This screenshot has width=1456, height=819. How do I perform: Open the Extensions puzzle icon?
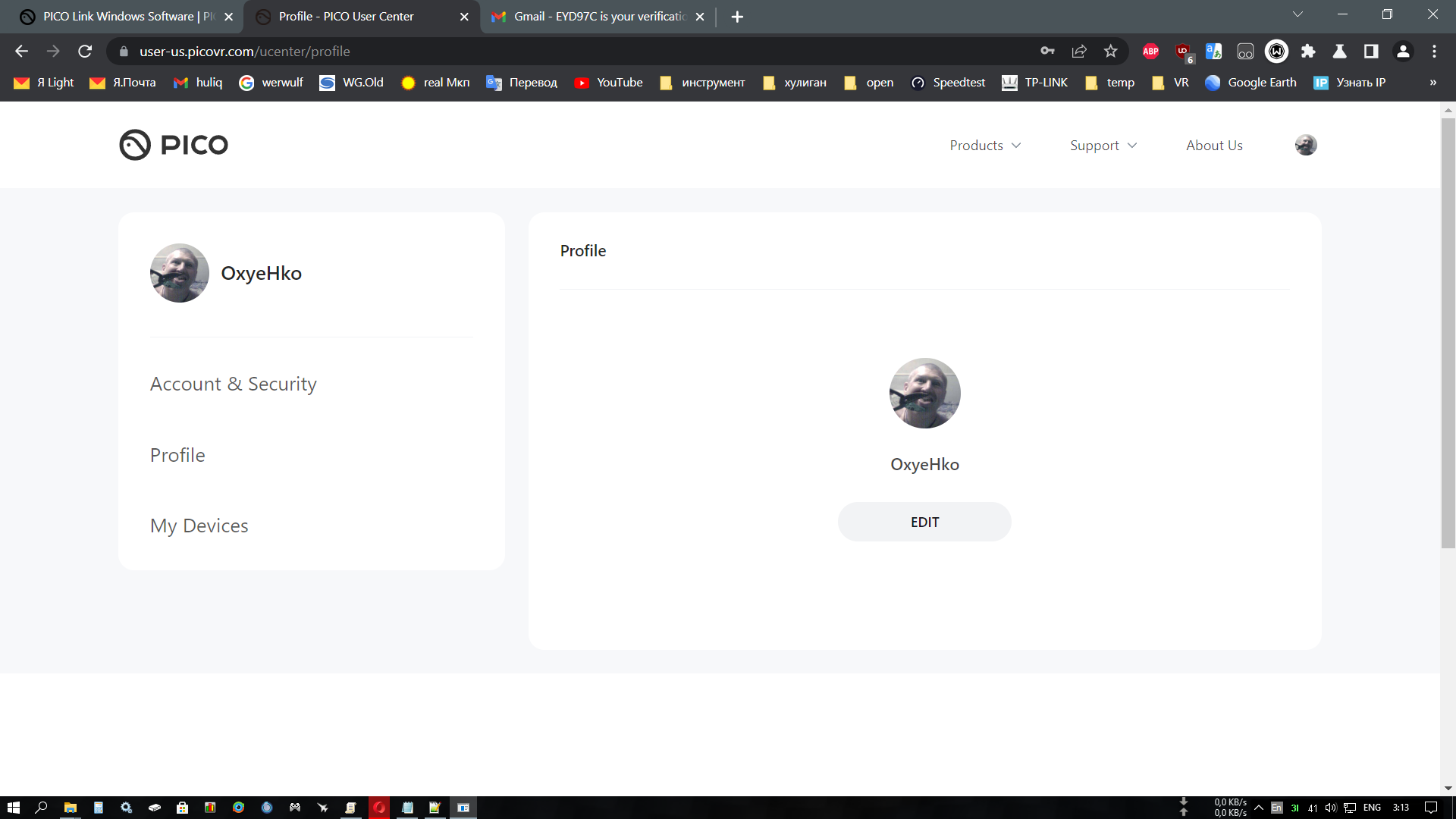pyautogui.click(x=1308, y=52)
